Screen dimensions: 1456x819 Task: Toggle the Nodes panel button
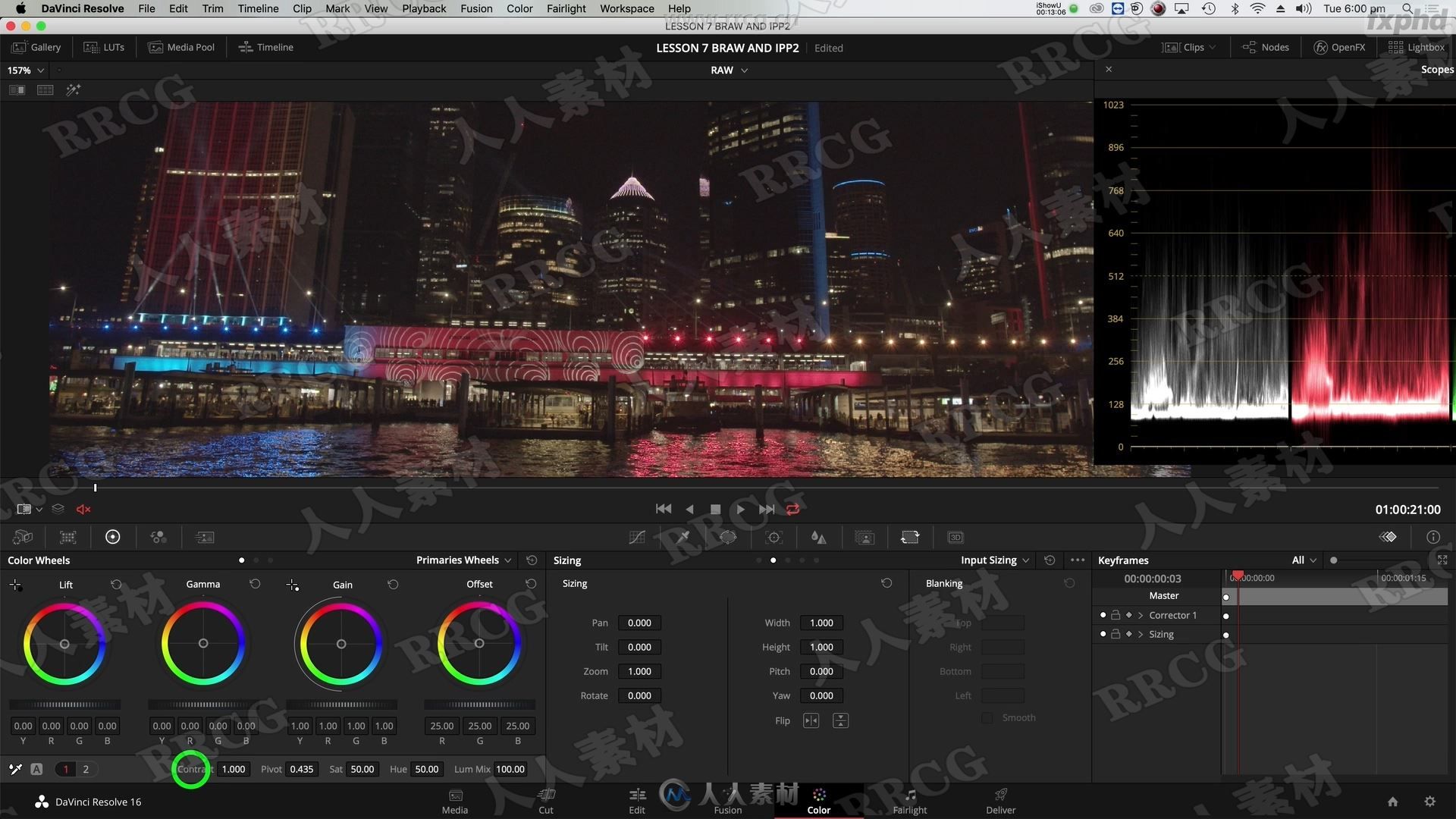[x=1266, y=47]
